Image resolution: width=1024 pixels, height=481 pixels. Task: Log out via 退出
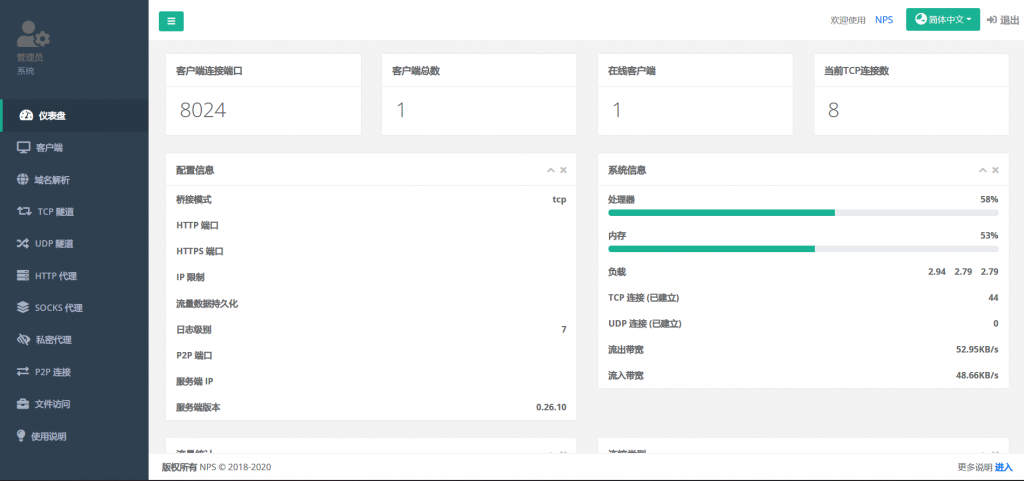pyautogui.click(x=1003, y=20)
